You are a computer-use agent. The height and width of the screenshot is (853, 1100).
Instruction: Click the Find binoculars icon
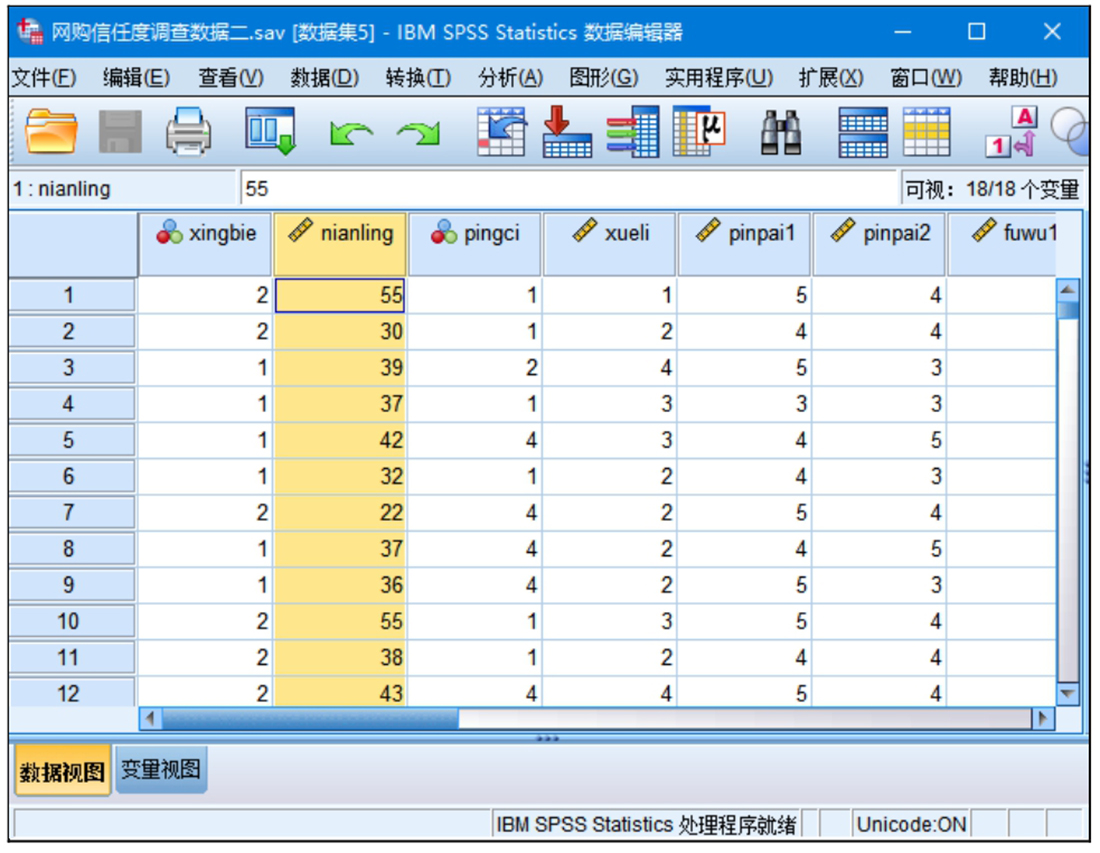click(780, 133)
